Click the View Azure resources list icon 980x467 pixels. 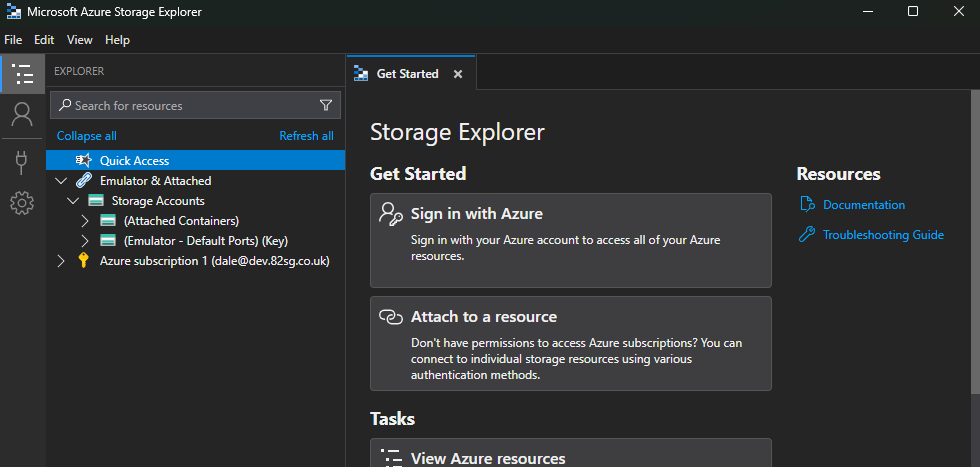391,458
